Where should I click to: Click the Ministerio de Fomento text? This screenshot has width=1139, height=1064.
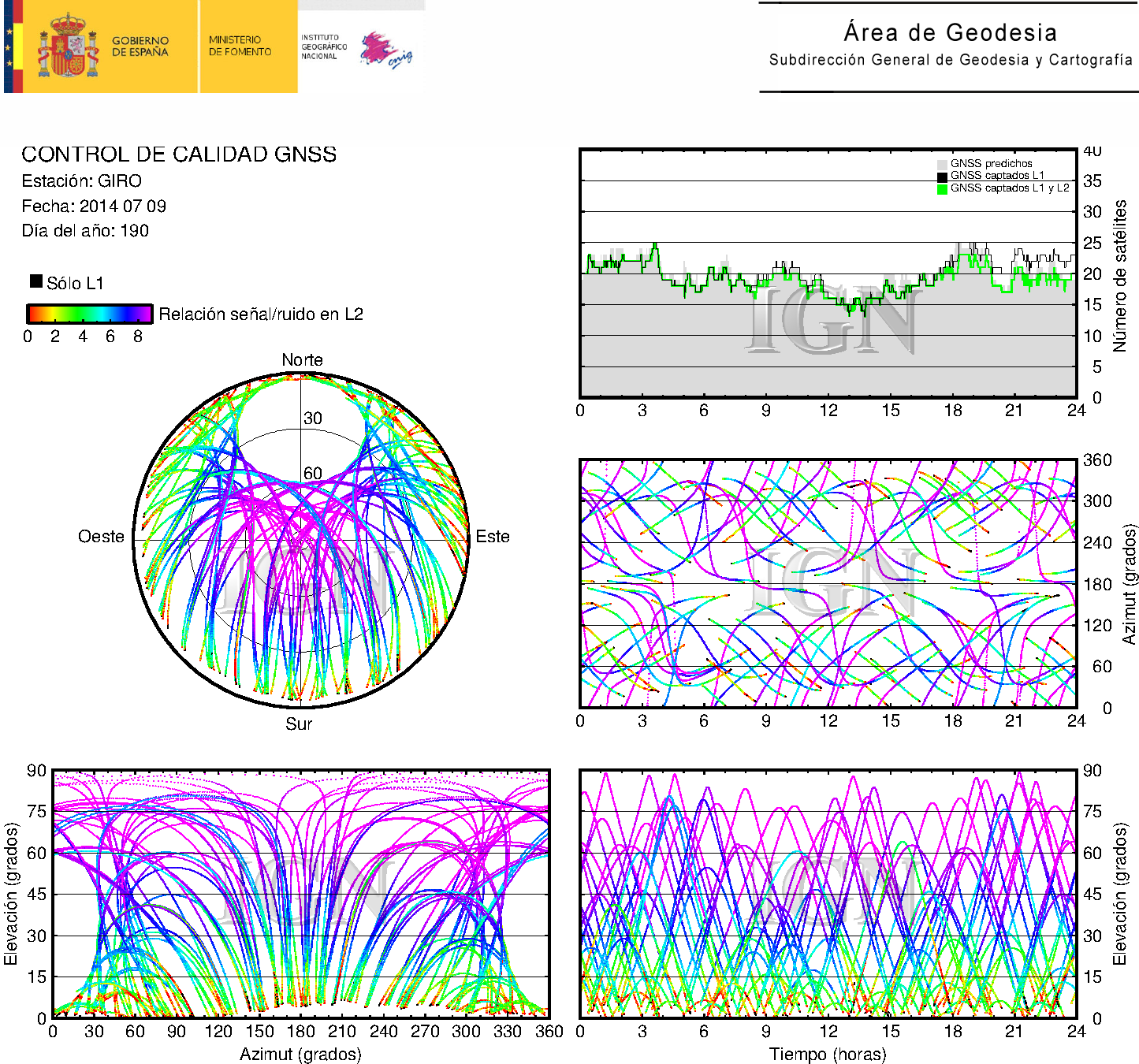(x=240, y=46)
